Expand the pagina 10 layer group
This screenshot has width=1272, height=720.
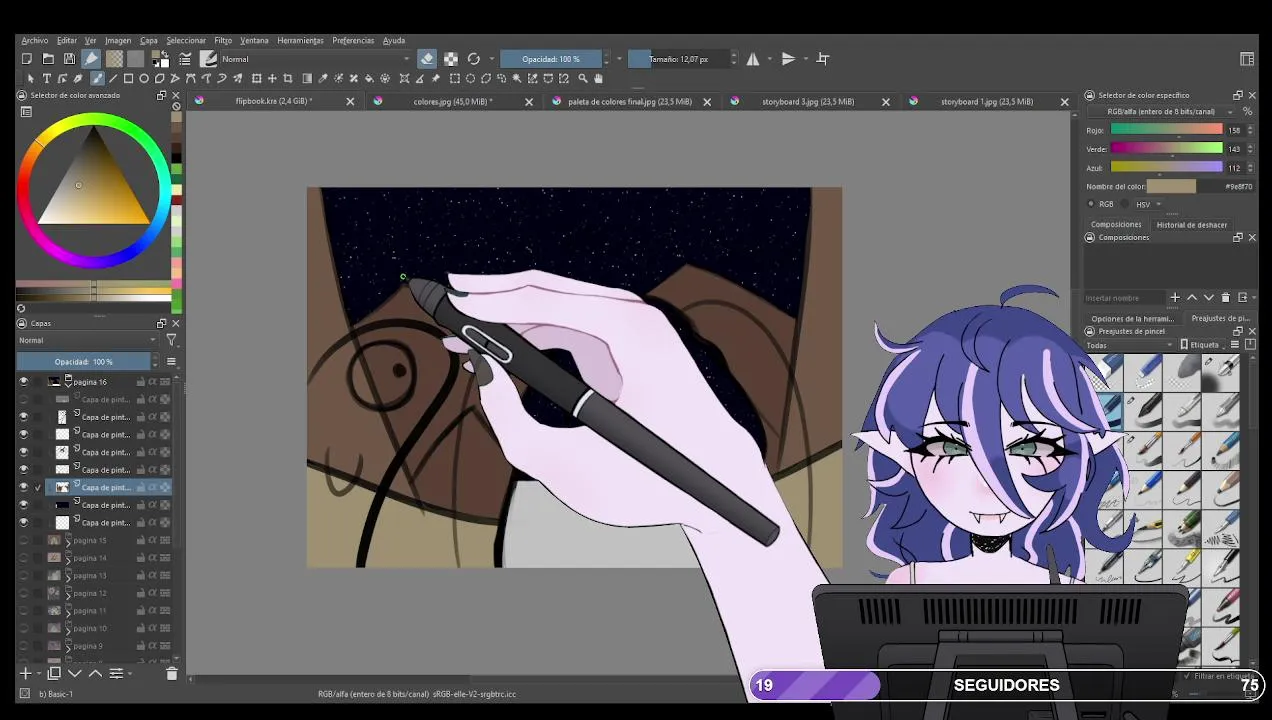(x=68, y=629)
